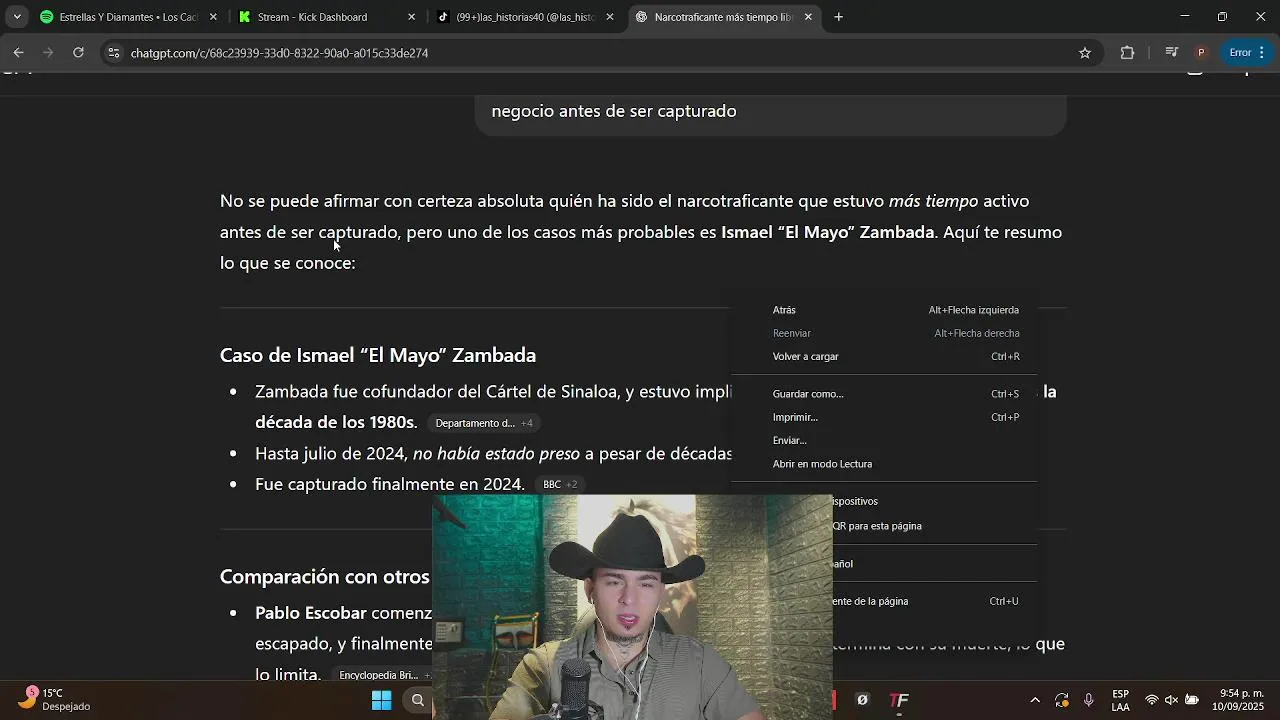Image resolution: width=1280 pixels, height=720 pixels.
Task: Click the Comparación con otros heading
Action: click(x=324, y=577)
